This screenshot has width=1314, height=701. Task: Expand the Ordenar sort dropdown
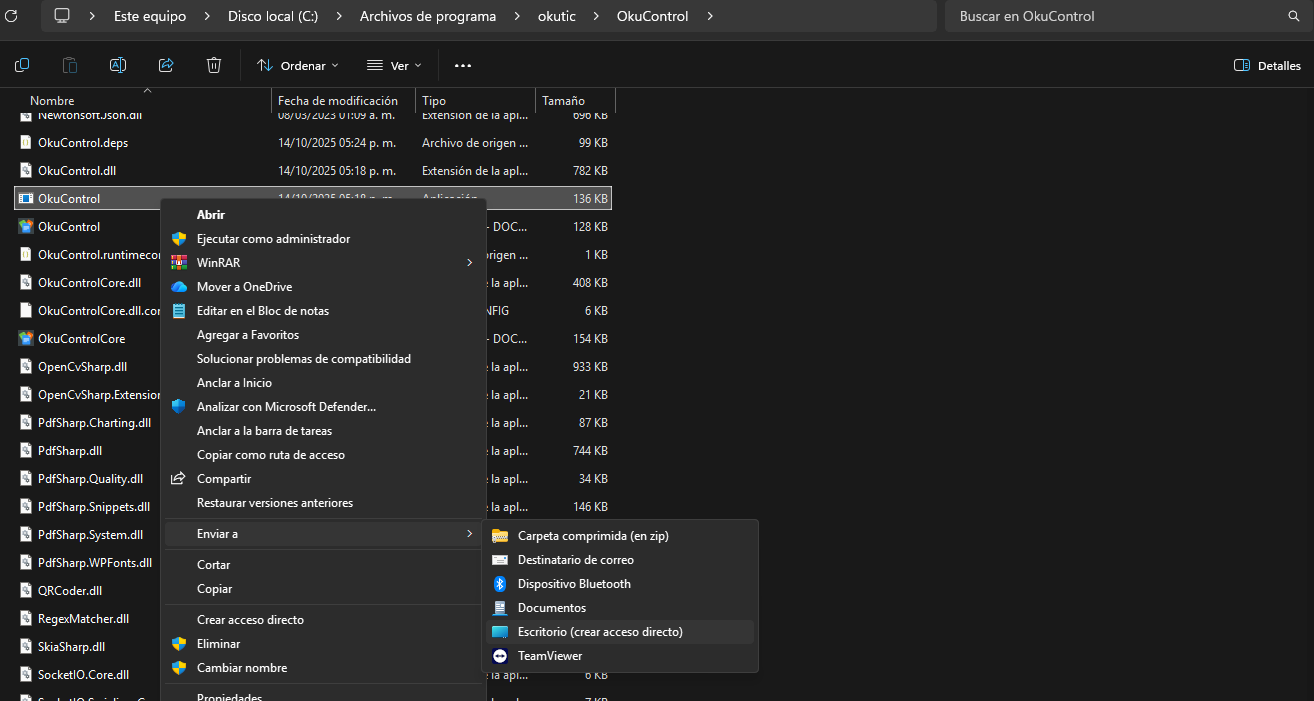pos(298,65)
